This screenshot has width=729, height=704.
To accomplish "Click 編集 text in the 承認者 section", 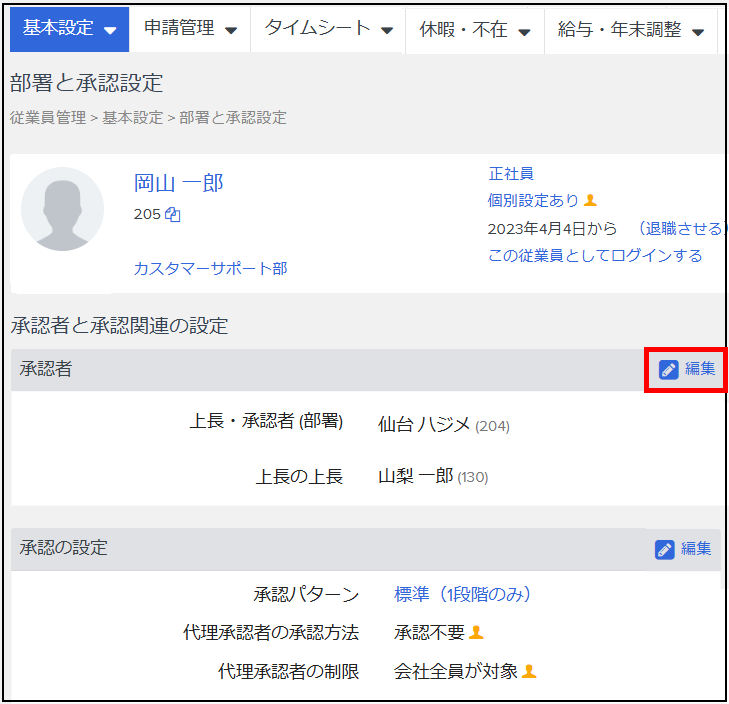I will [700, 369].
